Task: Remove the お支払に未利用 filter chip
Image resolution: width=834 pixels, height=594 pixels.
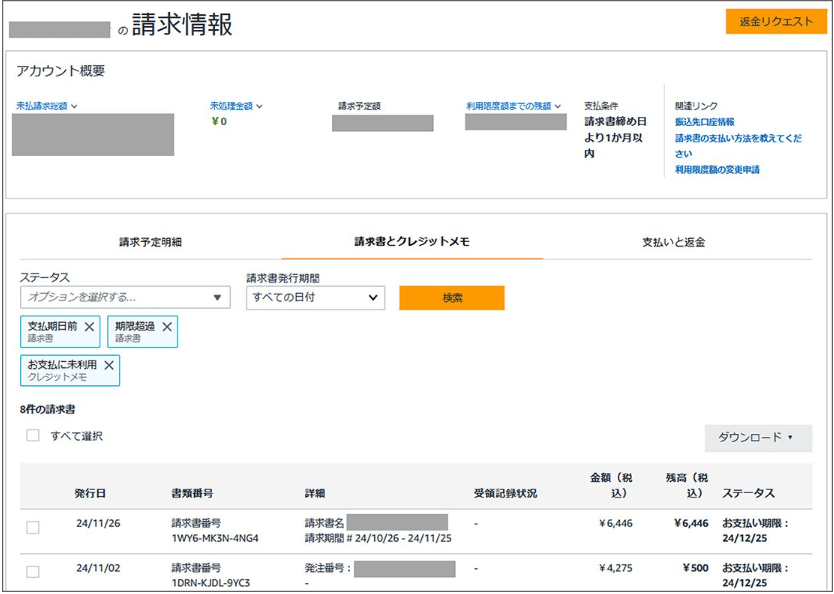Action: (x=109, y=365)
